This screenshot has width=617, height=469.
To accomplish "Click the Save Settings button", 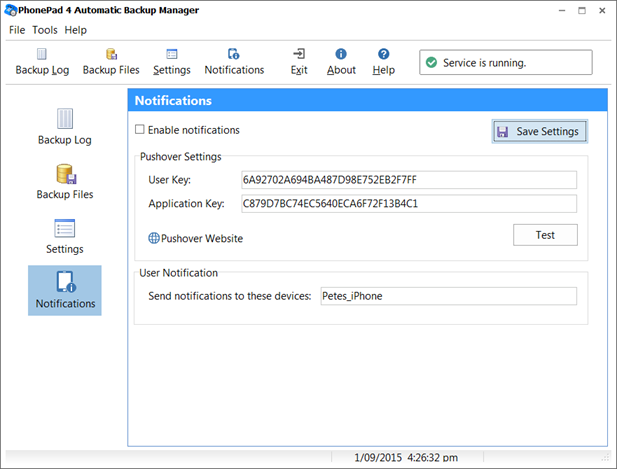I will tap(540, 131).
